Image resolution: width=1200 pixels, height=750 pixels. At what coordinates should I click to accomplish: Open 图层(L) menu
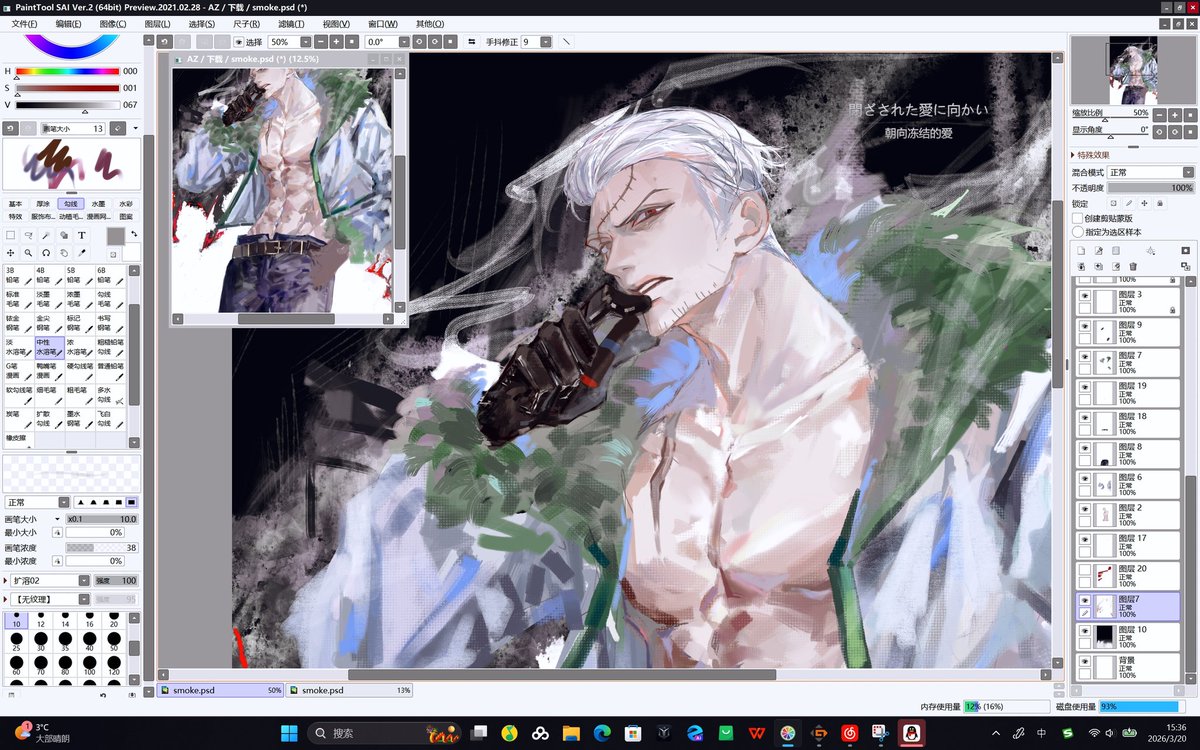pyautogui.click(x=158, y=23)
